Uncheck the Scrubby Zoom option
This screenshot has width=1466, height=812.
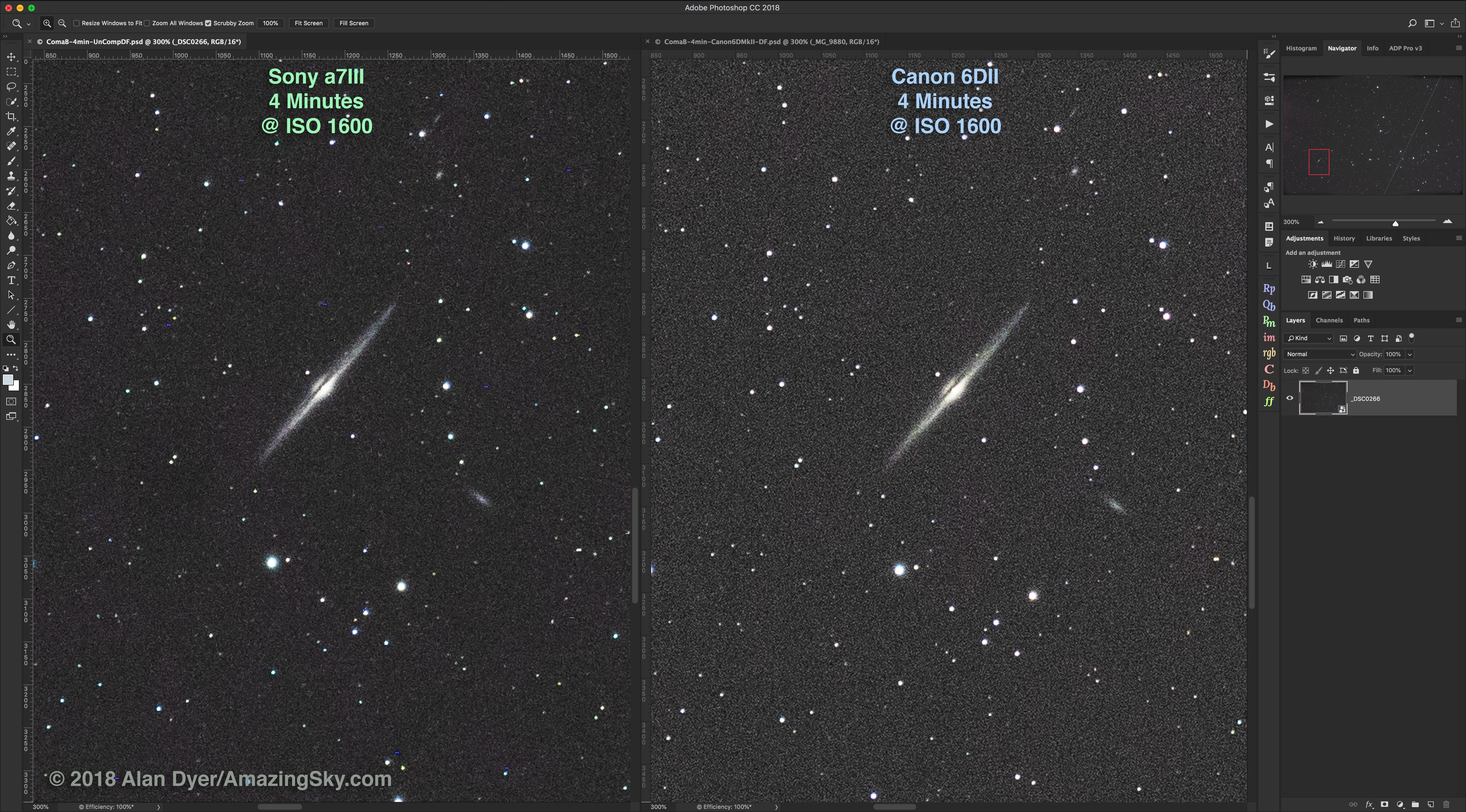coord(208,23)
